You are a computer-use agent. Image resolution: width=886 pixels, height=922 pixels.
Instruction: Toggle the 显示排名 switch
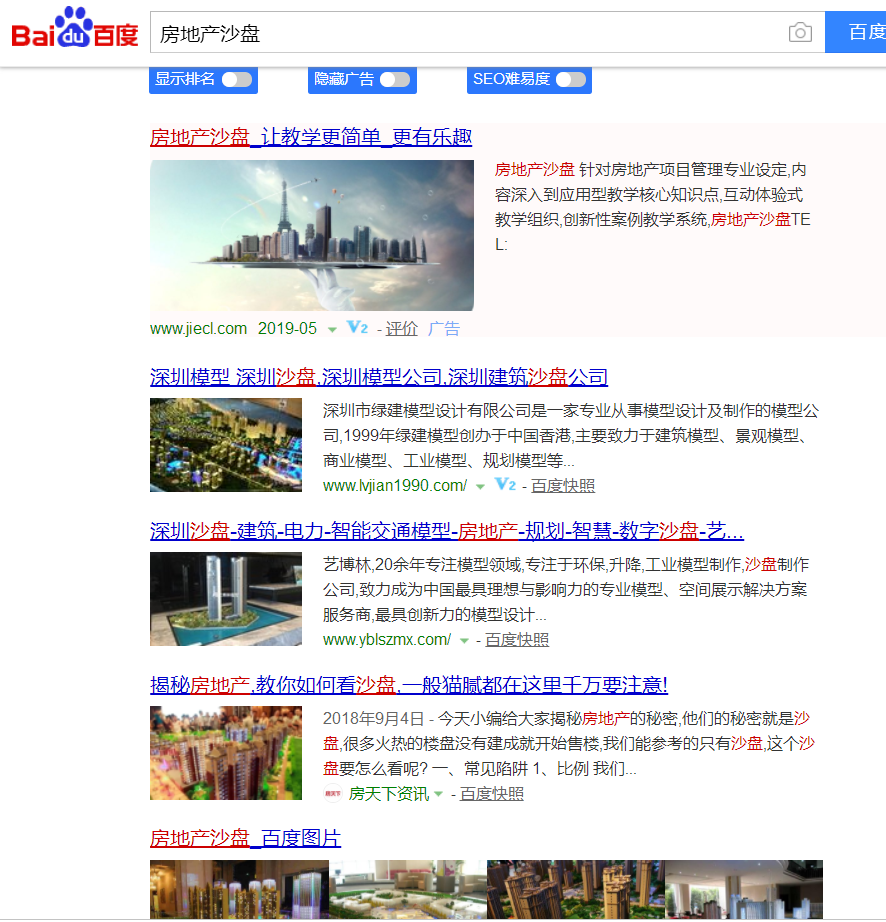coord(236,79)
